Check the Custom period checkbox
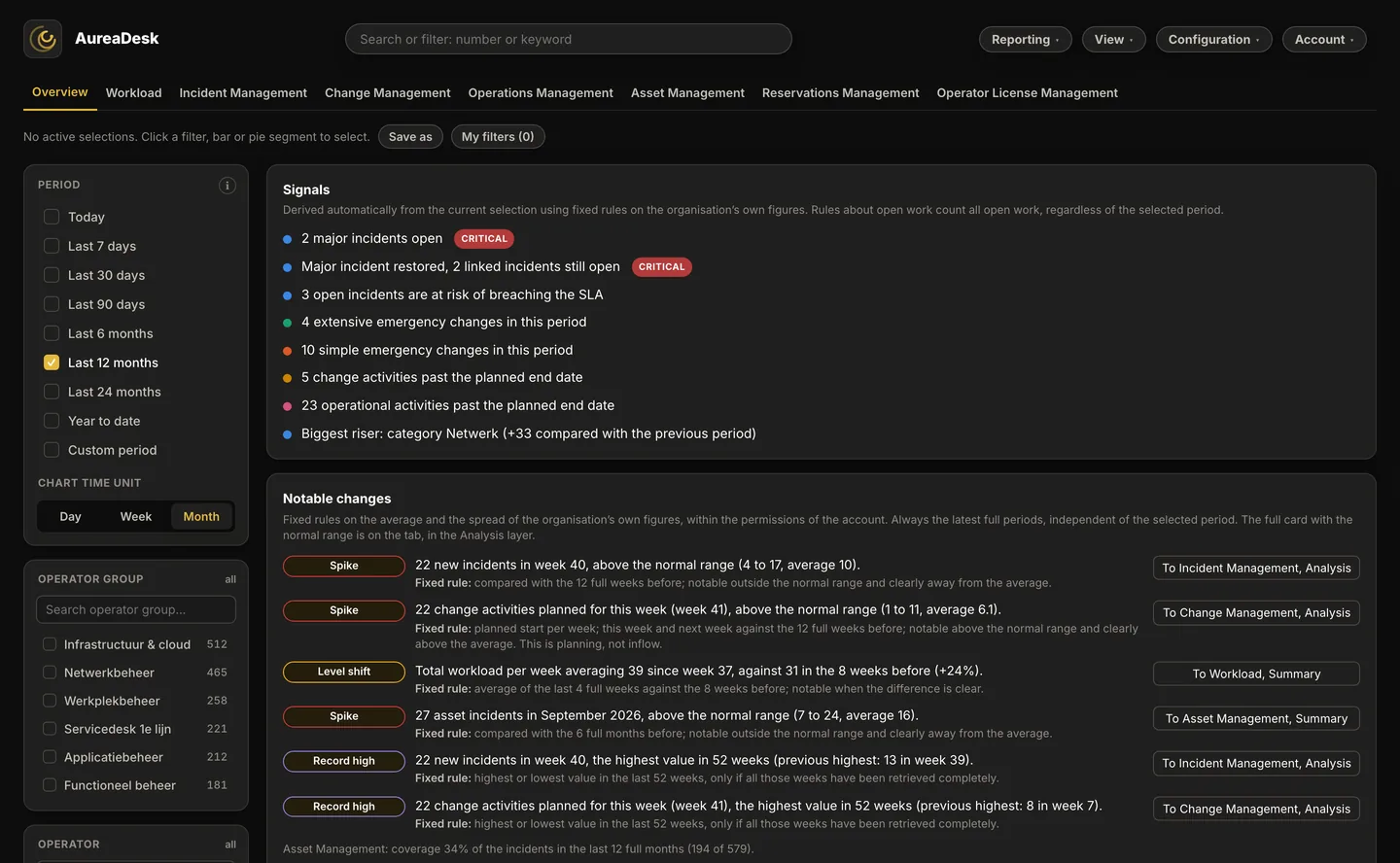The image size is (1400, 863). click(52, 450)
